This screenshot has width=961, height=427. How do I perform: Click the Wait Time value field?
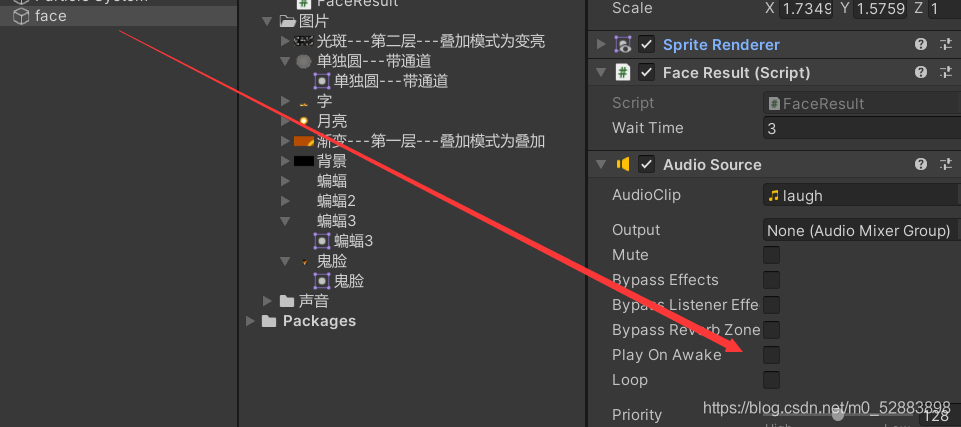(862, 129)
